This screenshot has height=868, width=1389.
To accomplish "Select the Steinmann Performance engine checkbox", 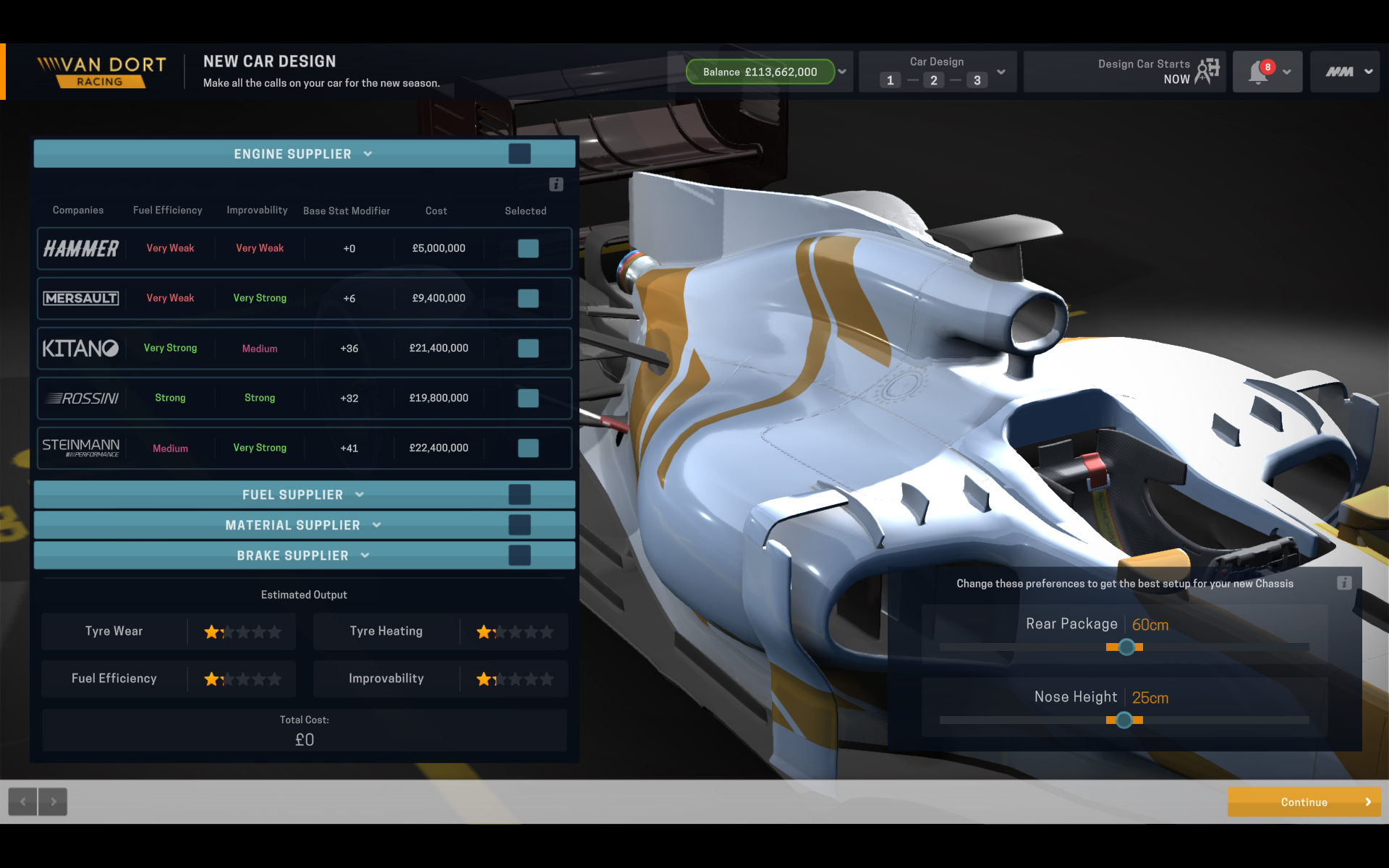I will click(528, 448).
